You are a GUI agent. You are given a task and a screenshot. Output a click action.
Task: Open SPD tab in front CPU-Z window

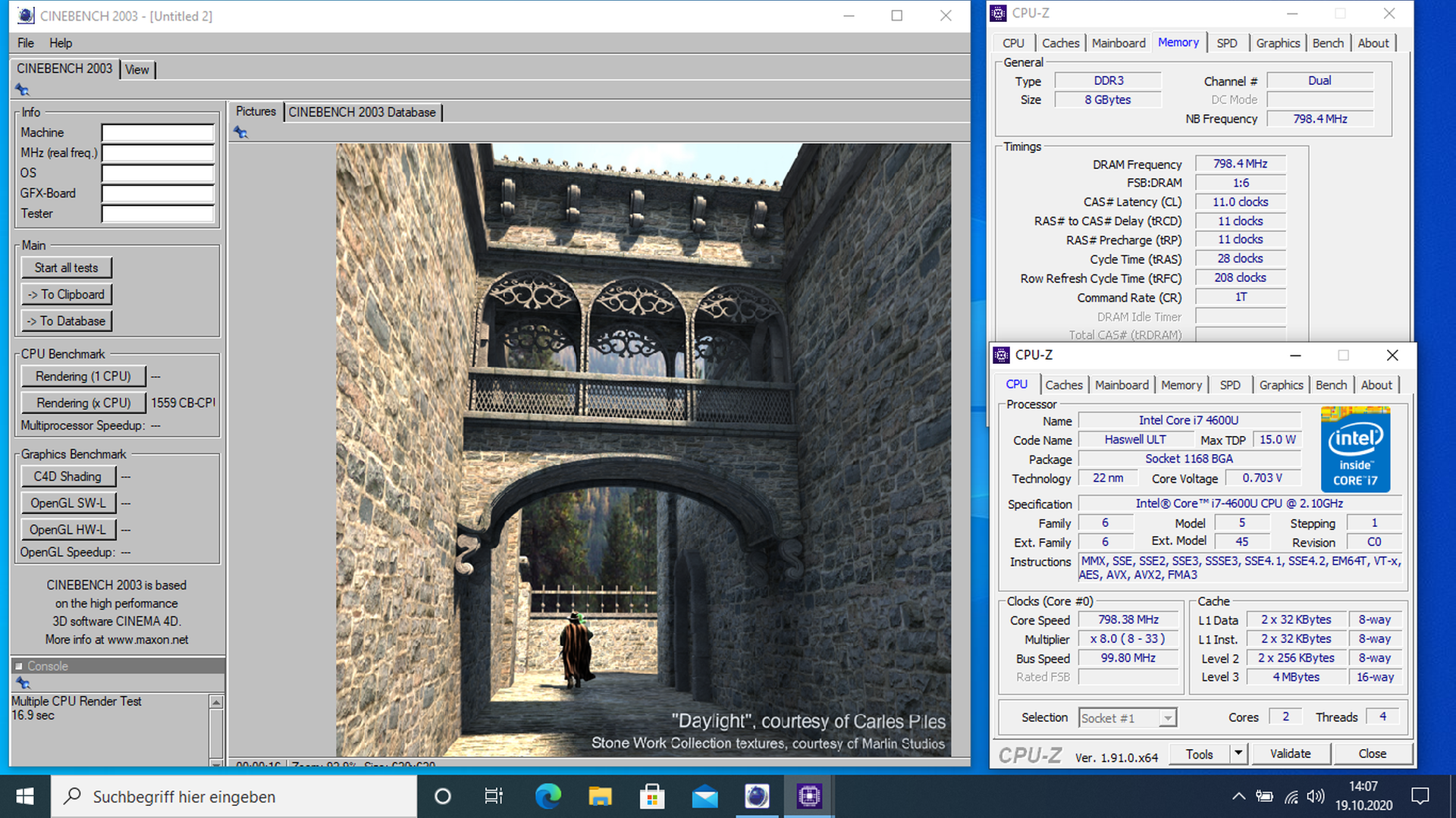click(x=1230, y=385)
